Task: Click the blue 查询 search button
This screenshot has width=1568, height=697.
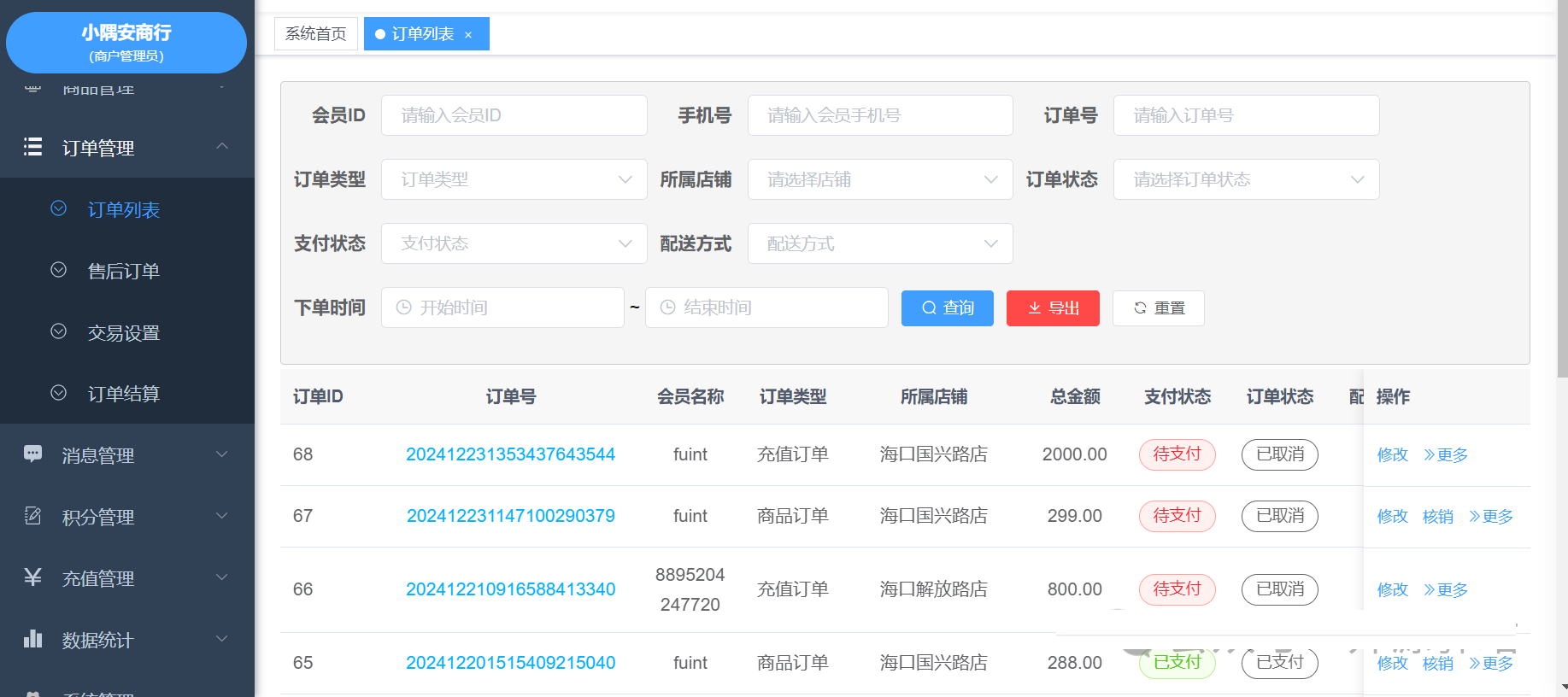Action: (x=947, y=308)
